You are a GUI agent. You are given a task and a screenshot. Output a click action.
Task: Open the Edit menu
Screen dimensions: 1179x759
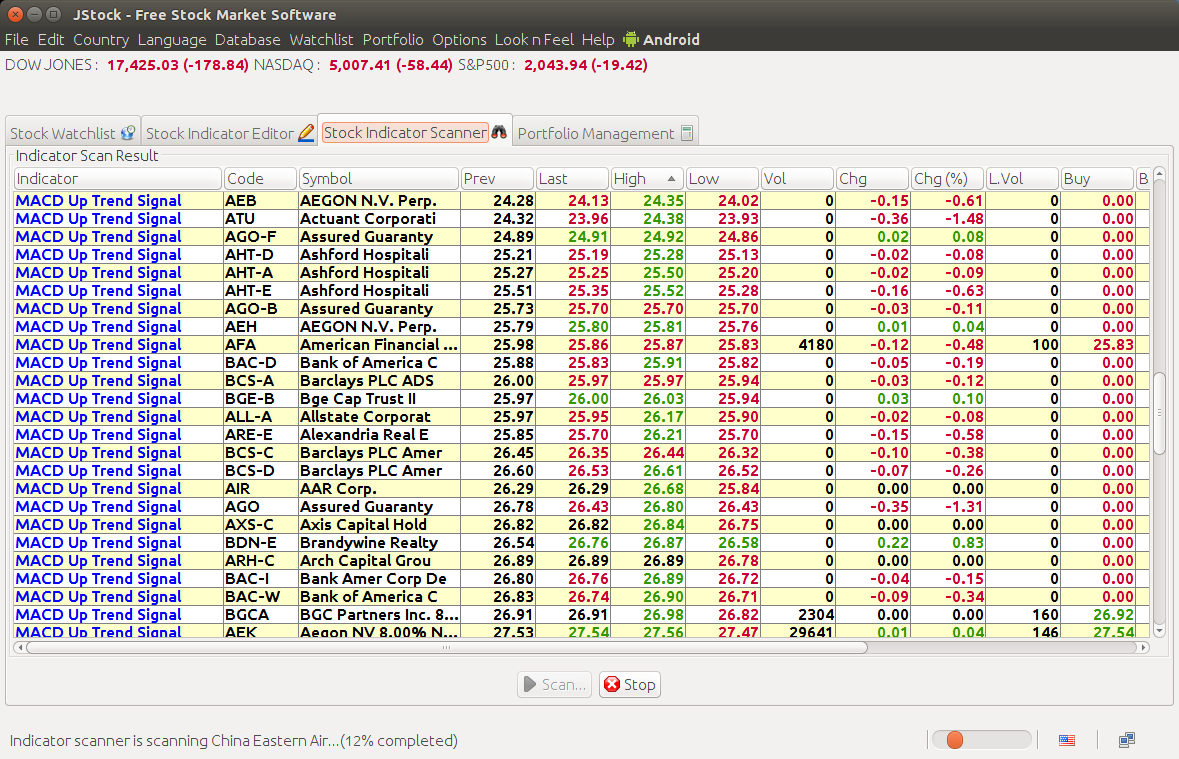pyautogui.click(x=51, y=40)
